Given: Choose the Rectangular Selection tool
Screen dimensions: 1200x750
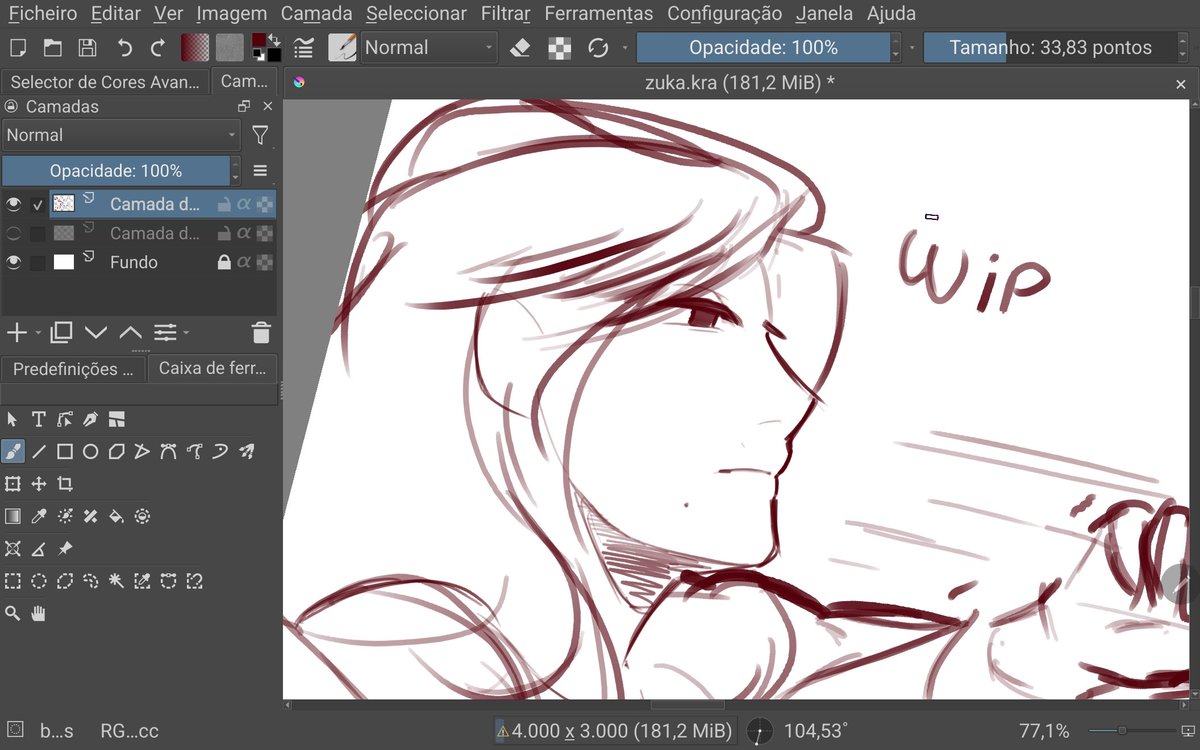Looking at the screenshot, I should pyautogui.click(x=13, y=580).
